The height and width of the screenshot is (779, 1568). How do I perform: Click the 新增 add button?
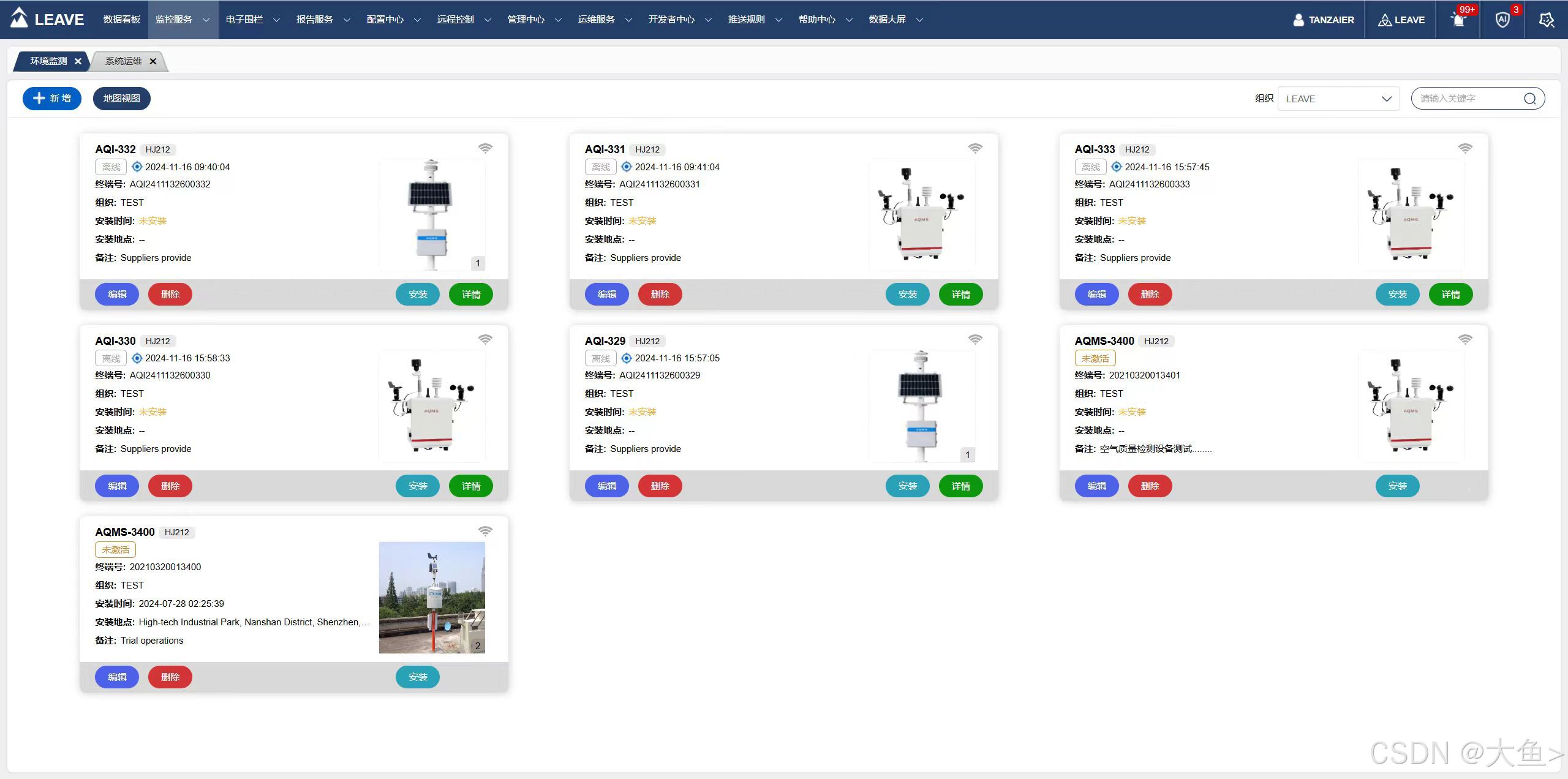coord(52,99)
